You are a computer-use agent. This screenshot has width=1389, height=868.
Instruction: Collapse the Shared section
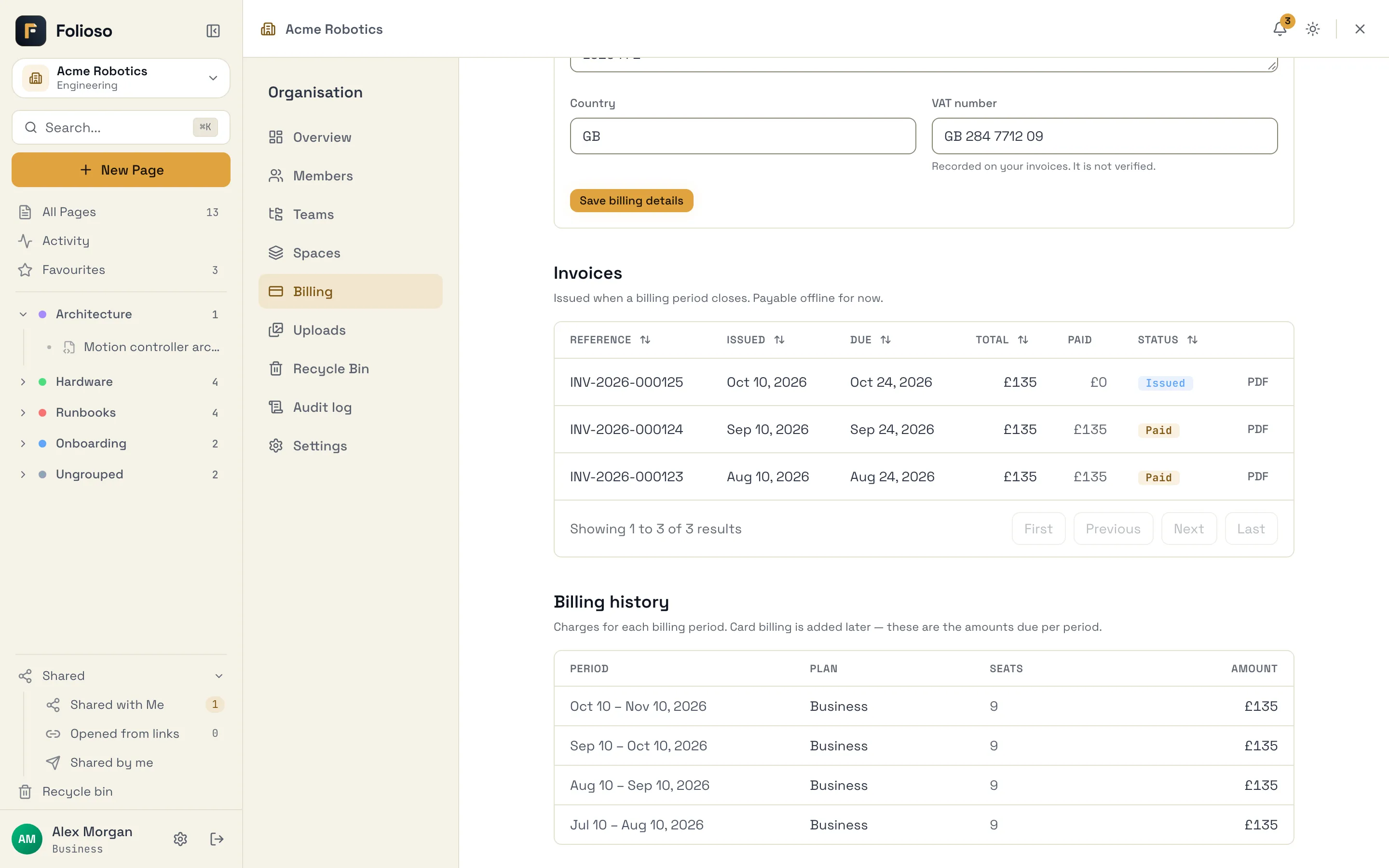pyautogui.click(x=218, y=676)
